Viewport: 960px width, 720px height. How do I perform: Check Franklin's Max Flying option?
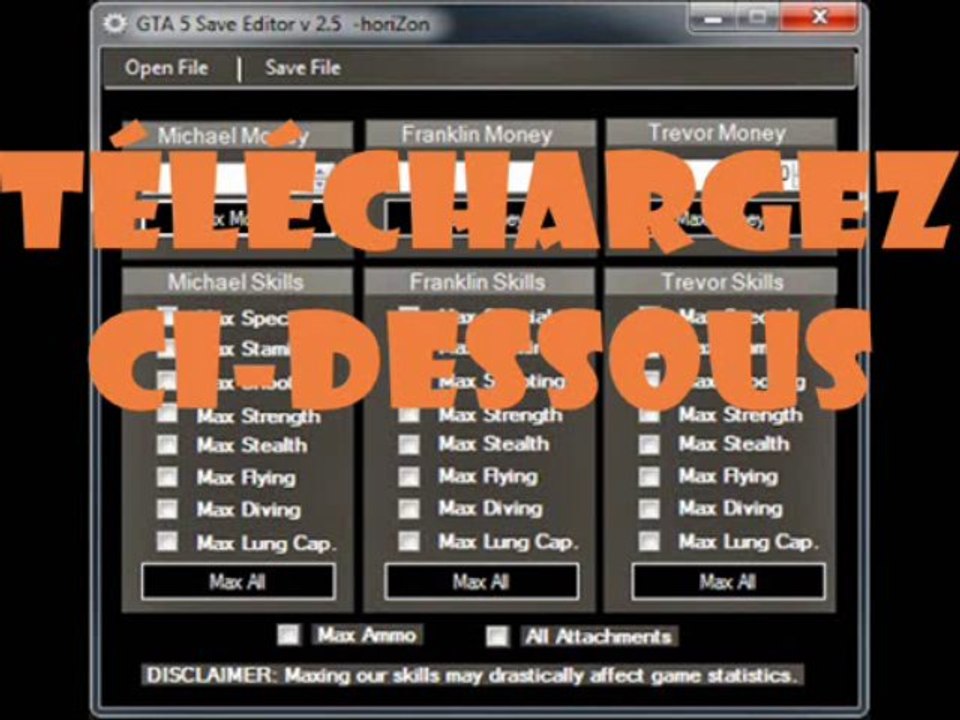[x=409, y=476]
